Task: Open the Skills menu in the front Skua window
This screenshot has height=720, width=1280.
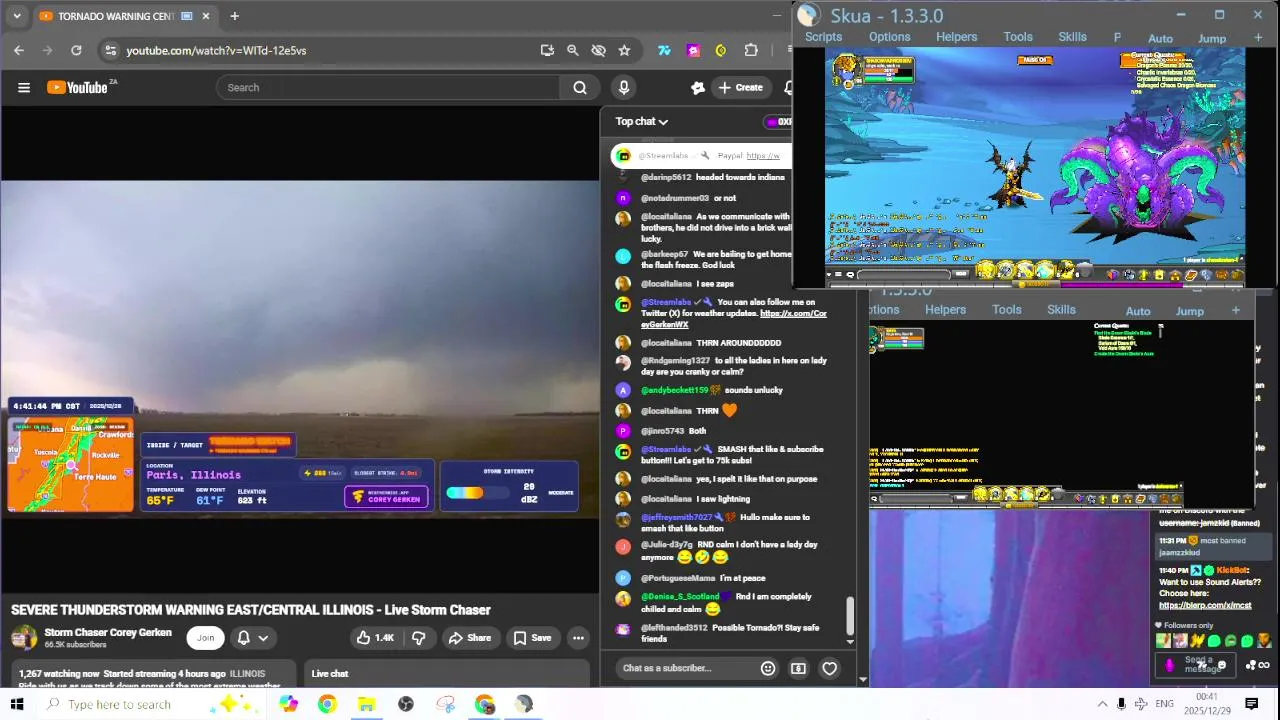Action: pos(1072,37)
